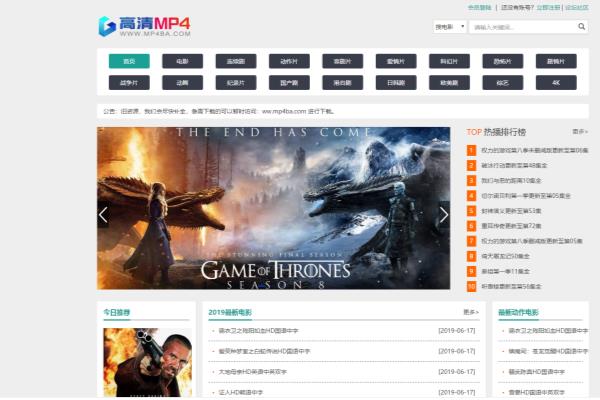Viewport: 600px width, 400px height.
Task: Open the 剧情片 nav category
Action: pyautogui.click(x=556, y=61)
